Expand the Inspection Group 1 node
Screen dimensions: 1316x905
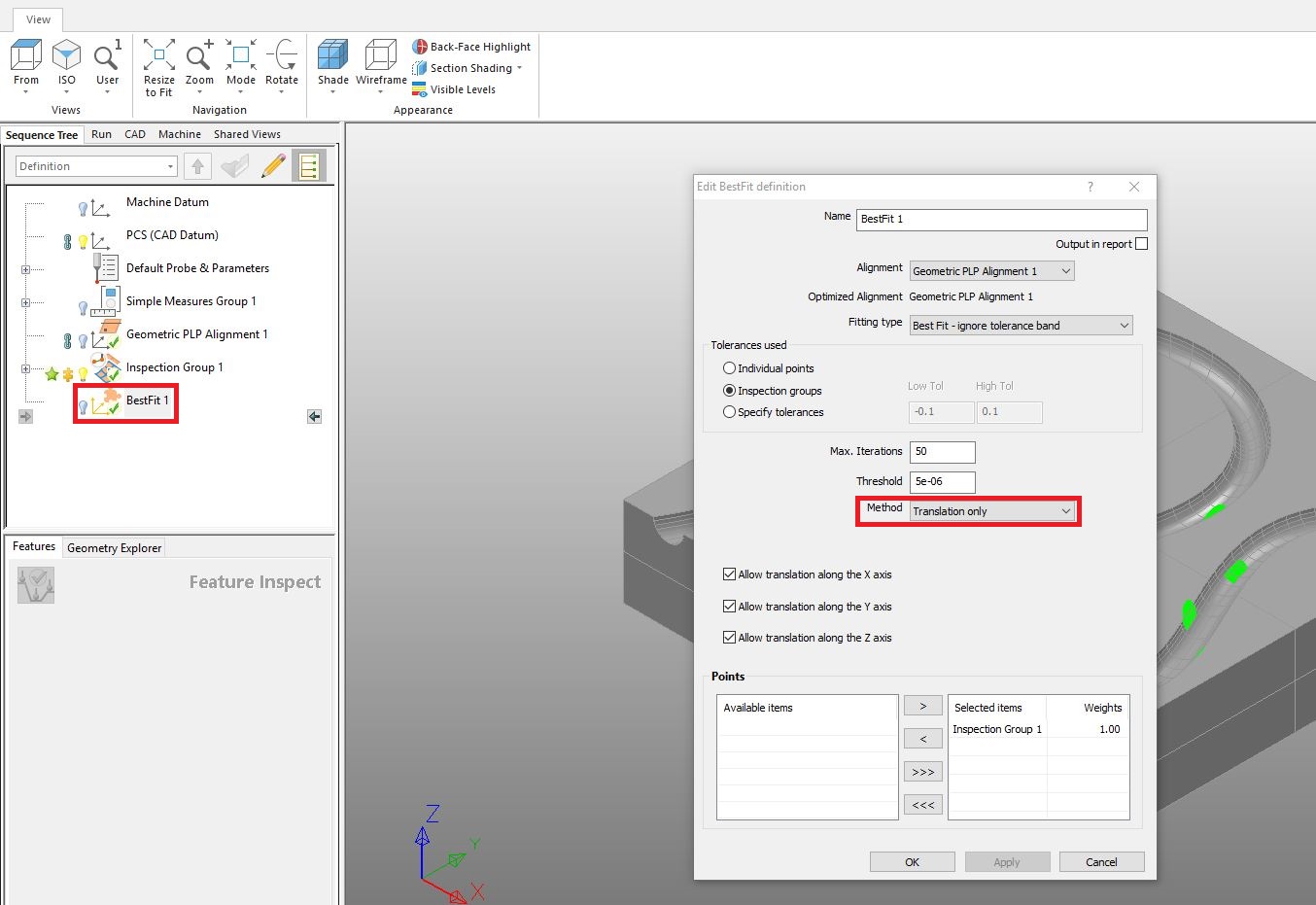[x=26, y=368]
